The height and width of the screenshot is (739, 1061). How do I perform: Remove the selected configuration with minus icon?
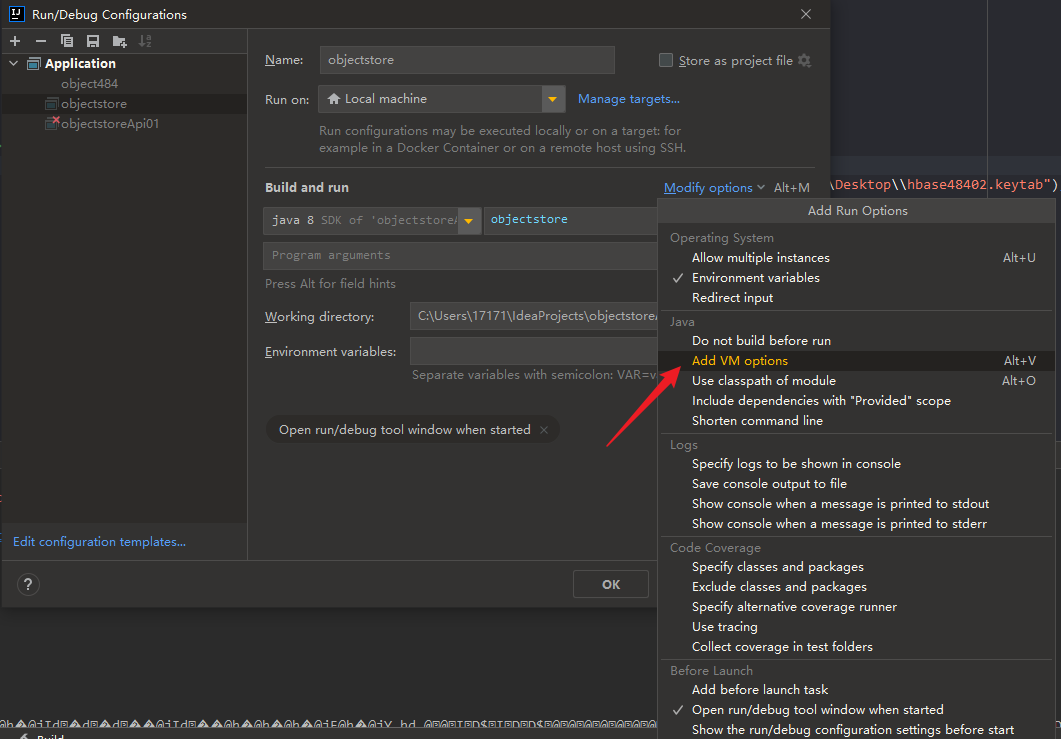pyautogui.click(x=41, y=41)
